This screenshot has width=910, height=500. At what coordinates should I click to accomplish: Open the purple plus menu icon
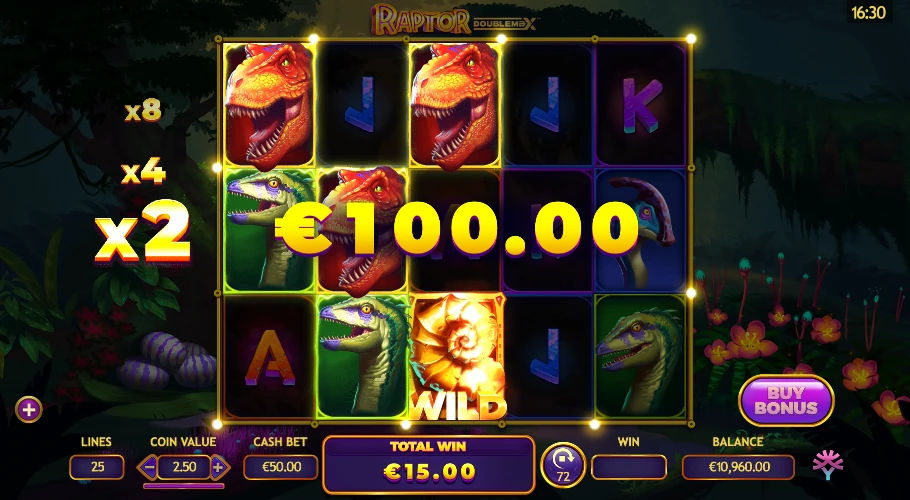click(x=28, y=410)
